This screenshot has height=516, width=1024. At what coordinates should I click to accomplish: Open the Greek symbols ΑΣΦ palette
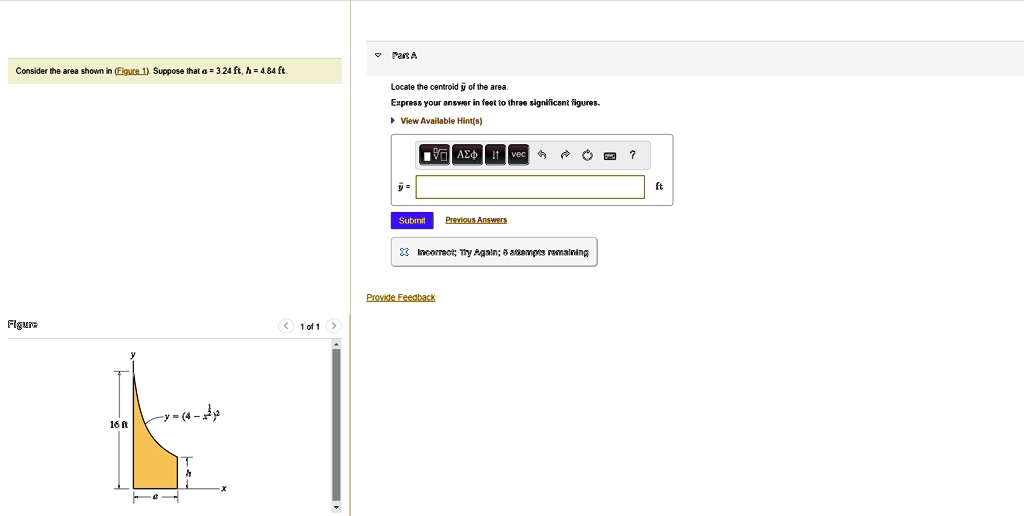coord(467,155)
